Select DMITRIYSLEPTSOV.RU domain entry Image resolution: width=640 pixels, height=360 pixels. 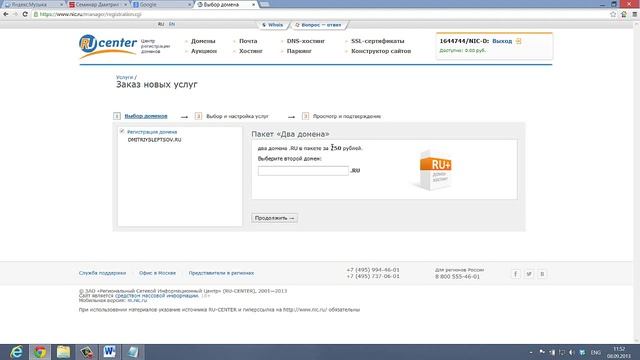pyautogui.click(x=154, y=140)
